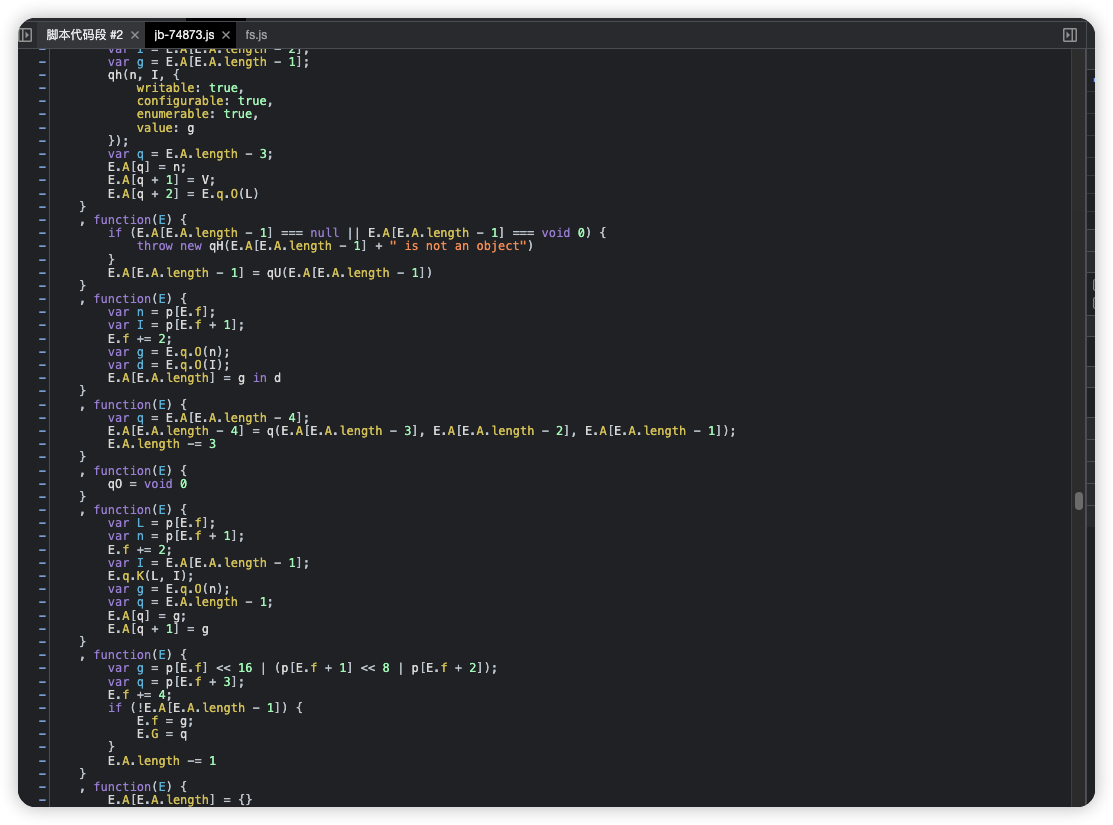Toggle the debugger sidebar icon at top right
Image resolution: width=1113 pixels, height=825 pixels.
coord(1069,35)
